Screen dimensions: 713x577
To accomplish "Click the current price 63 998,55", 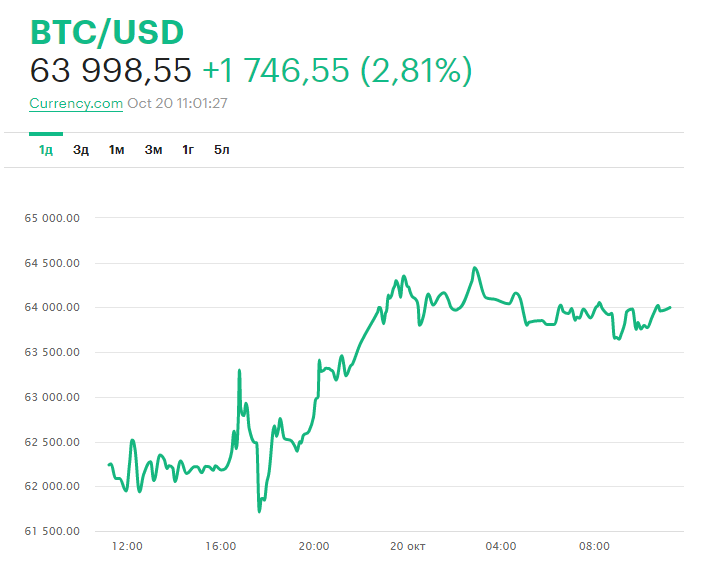I will (x=110, y=70).
